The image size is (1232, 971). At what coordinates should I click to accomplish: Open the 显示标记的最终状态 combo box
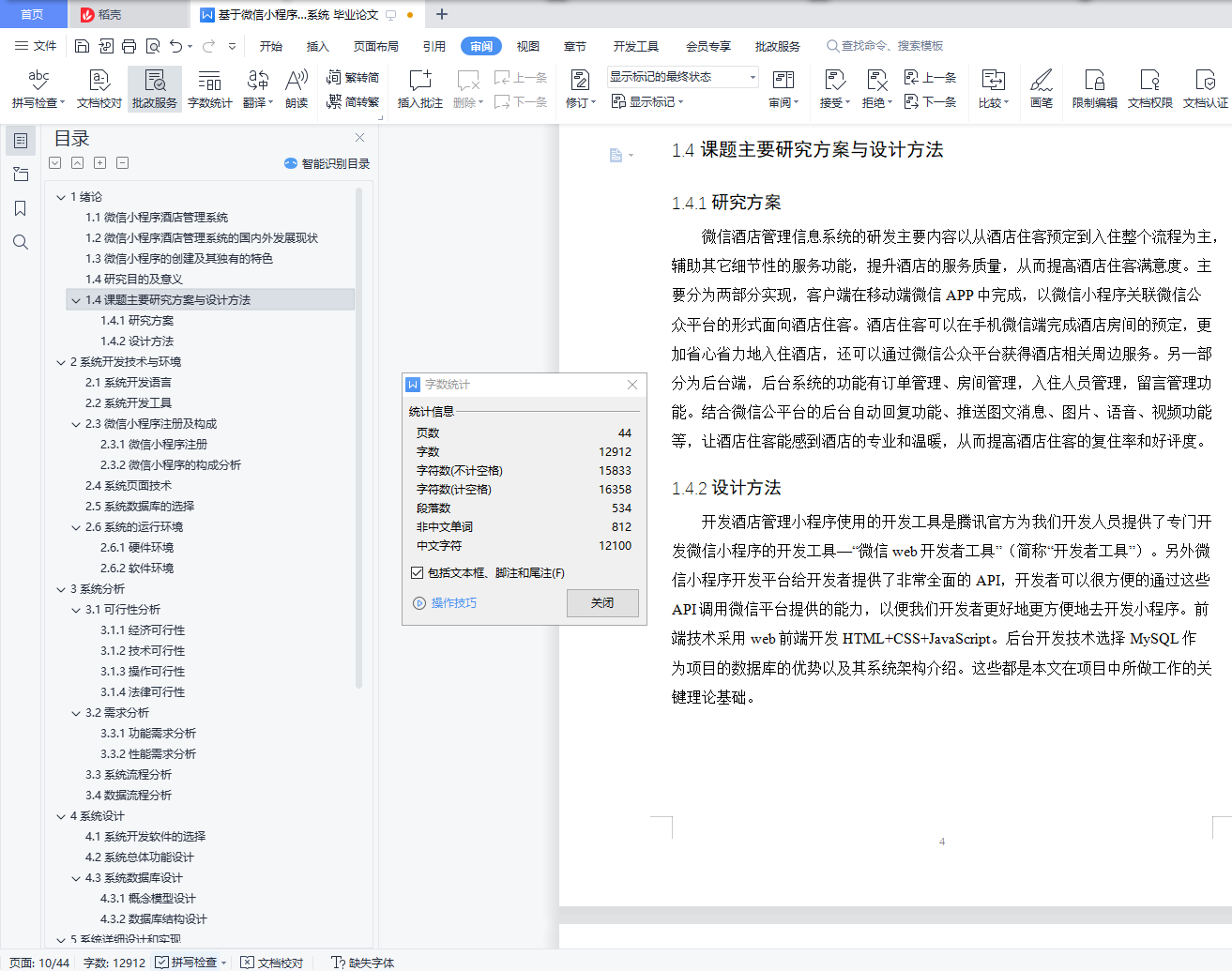point(682,77)
